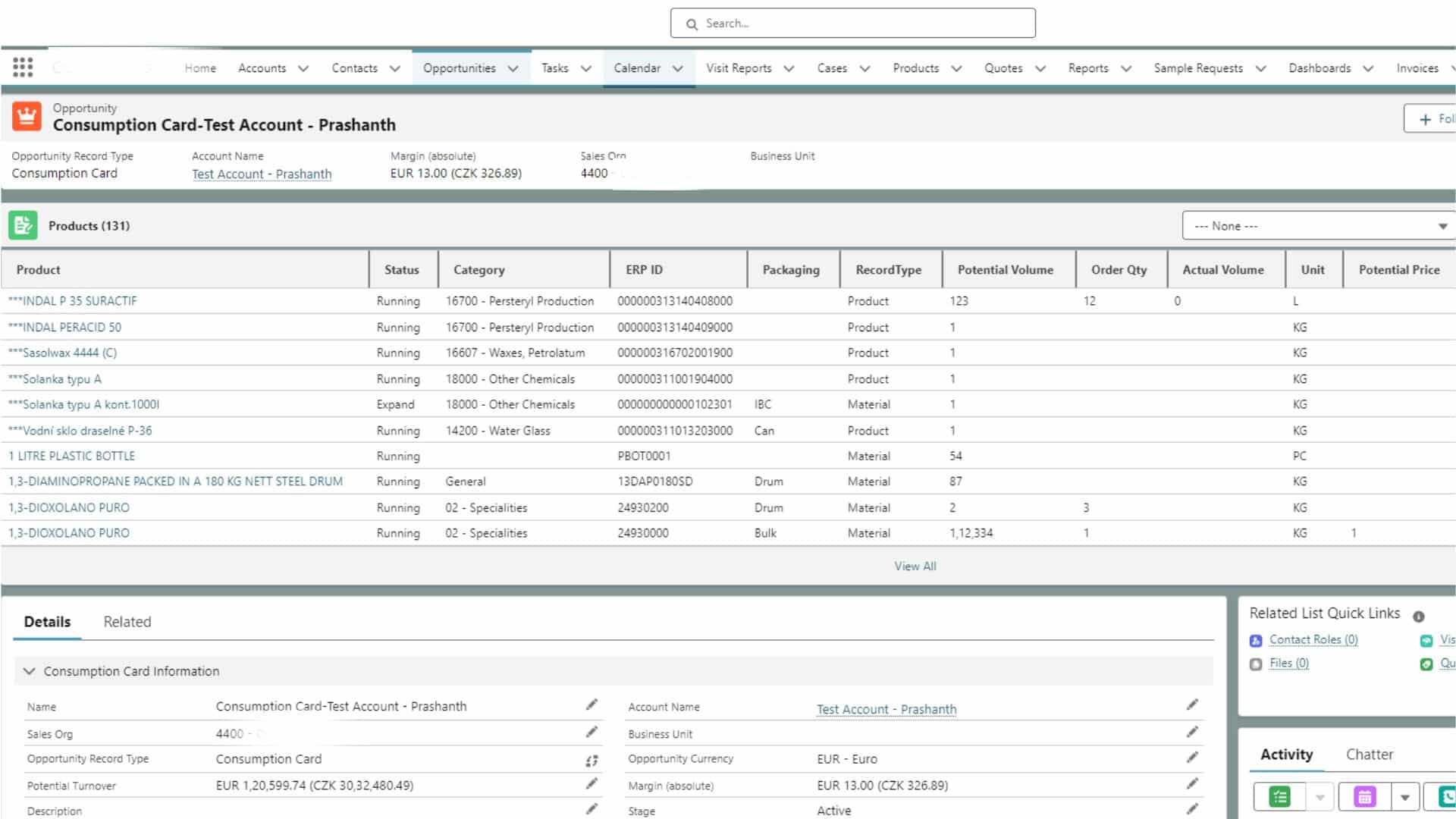Open the ***INDAL PERACID 50 product link
Viewport: 1456px width, 819px height.
click(x=64, y=328)
